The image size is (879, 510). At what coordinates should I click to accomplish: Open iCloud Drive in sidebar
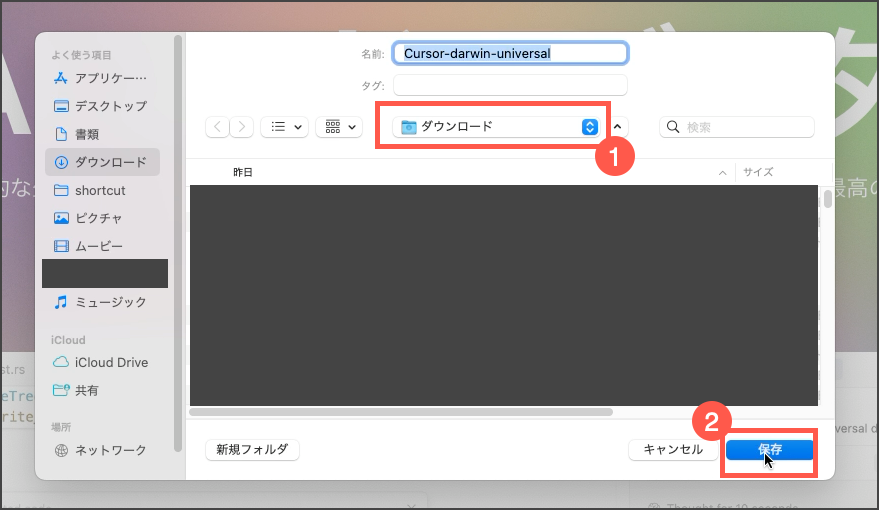click(x=101, y=363)
